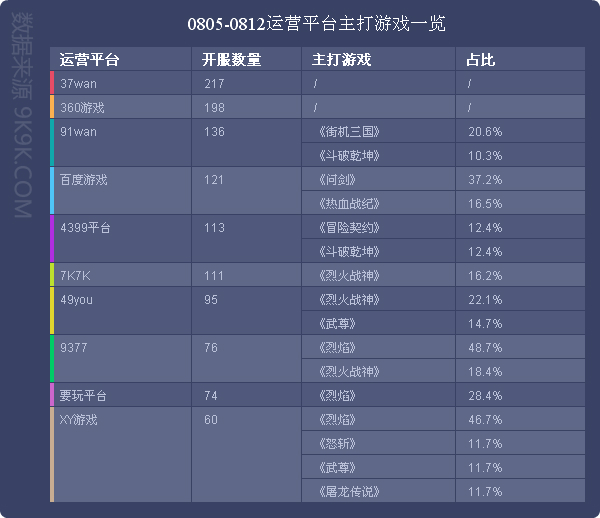Click "《烈火战神》" in the 22.1% row
Image resolution: width=600 pixels, height=518 pixels.
tap(349, 300)
